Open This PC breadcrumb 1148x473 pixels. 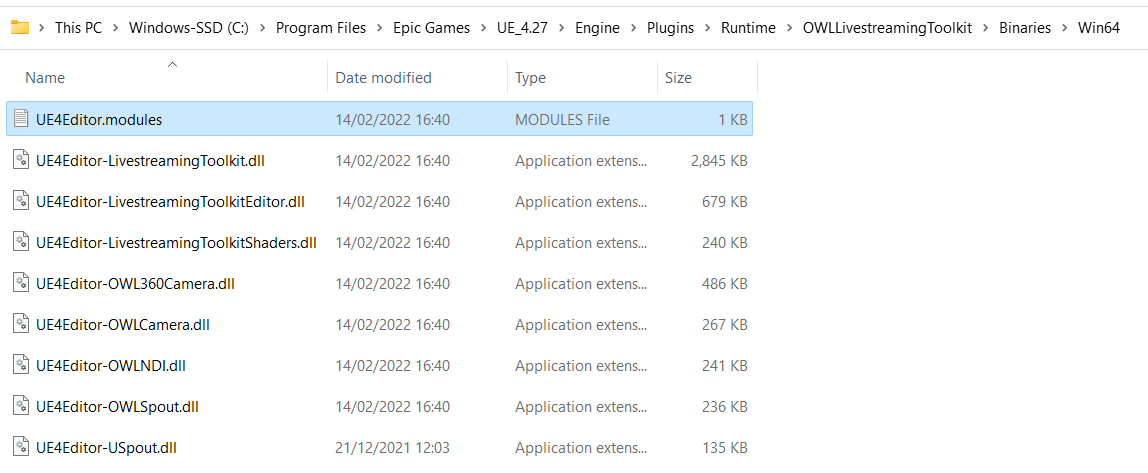[78, 28]
